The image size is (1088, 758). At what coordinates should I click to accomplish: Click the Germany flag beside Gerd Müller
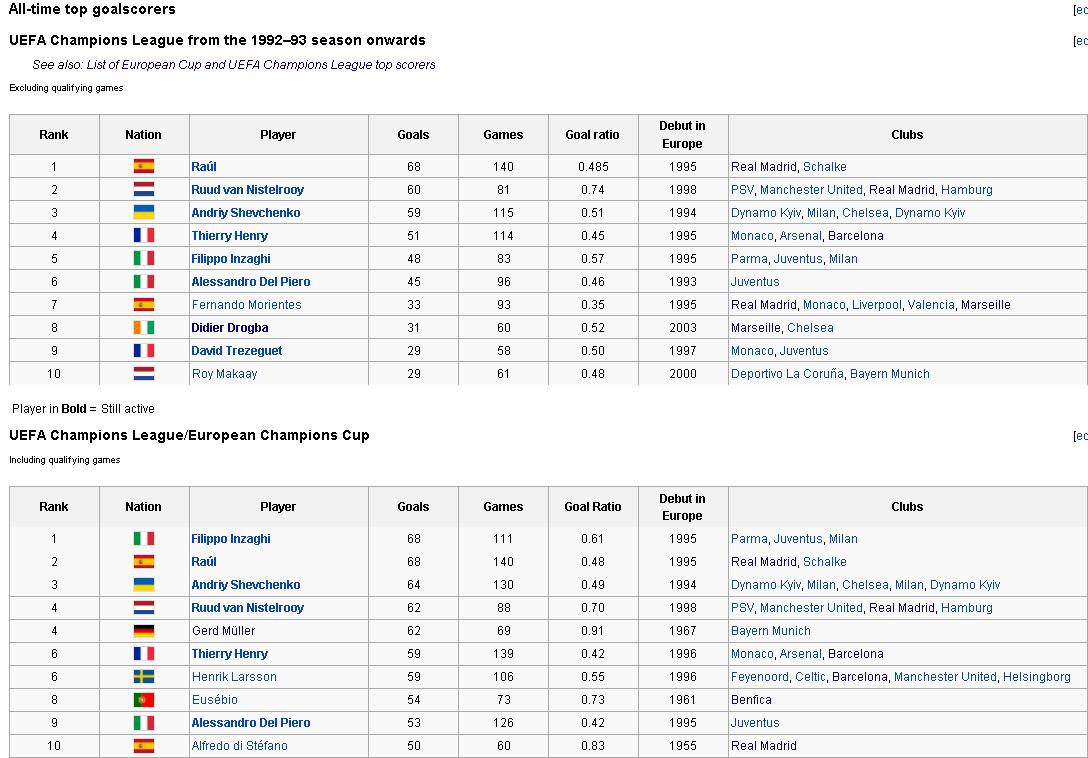pyautogui.click(x=144, y=631)
